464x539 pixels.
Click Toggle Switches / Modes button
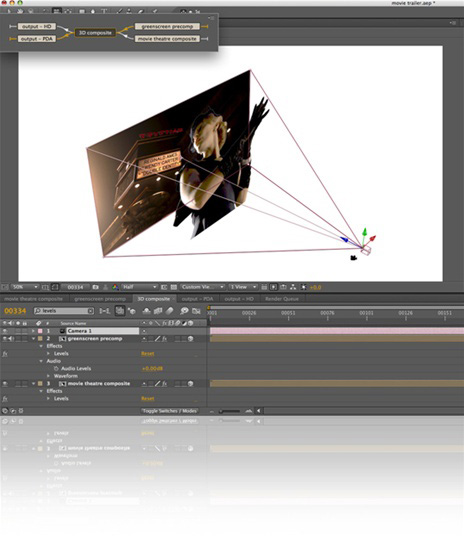(169, 411)
